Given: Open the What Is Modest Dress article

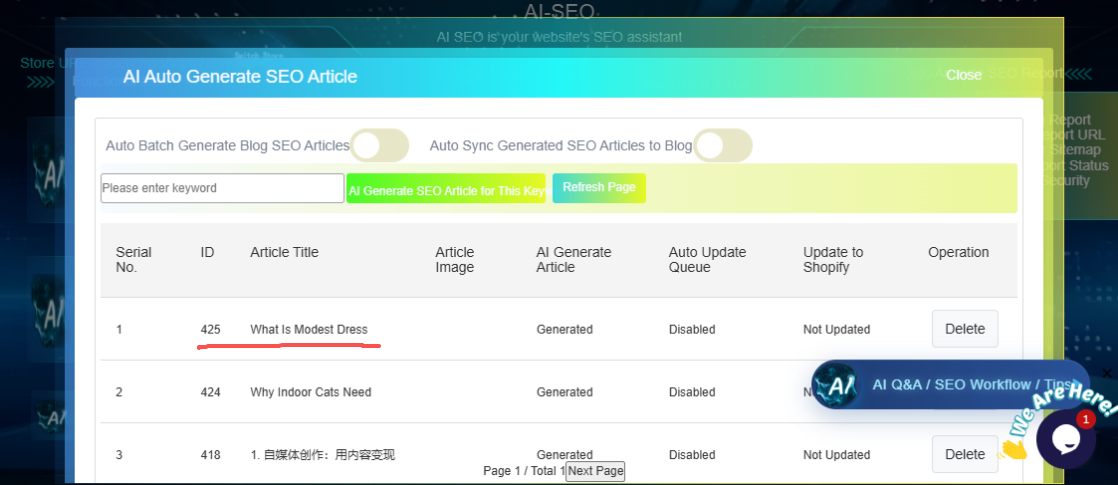Looking at the screenshot, I should (308, 329).
